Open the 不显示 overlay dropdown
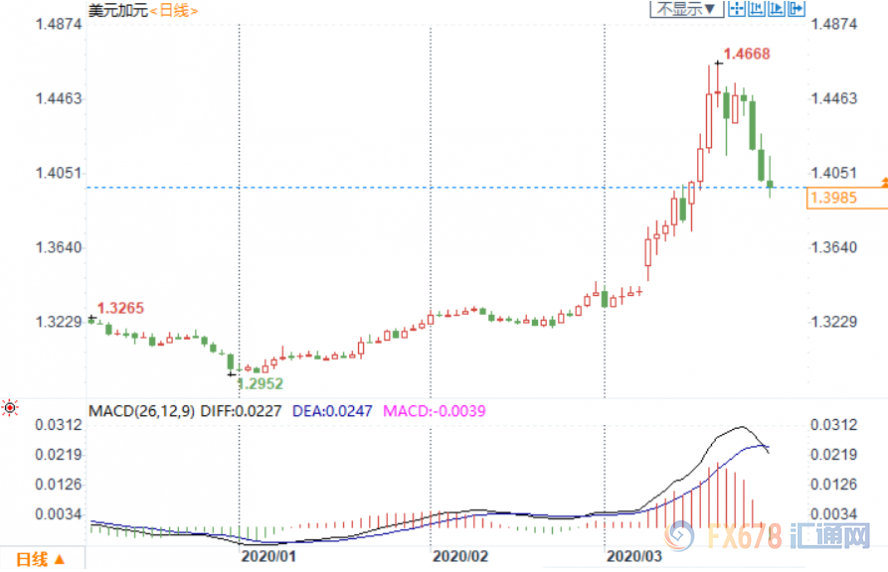The width and height of the screenshot is (888, 572). pos(686,8)
